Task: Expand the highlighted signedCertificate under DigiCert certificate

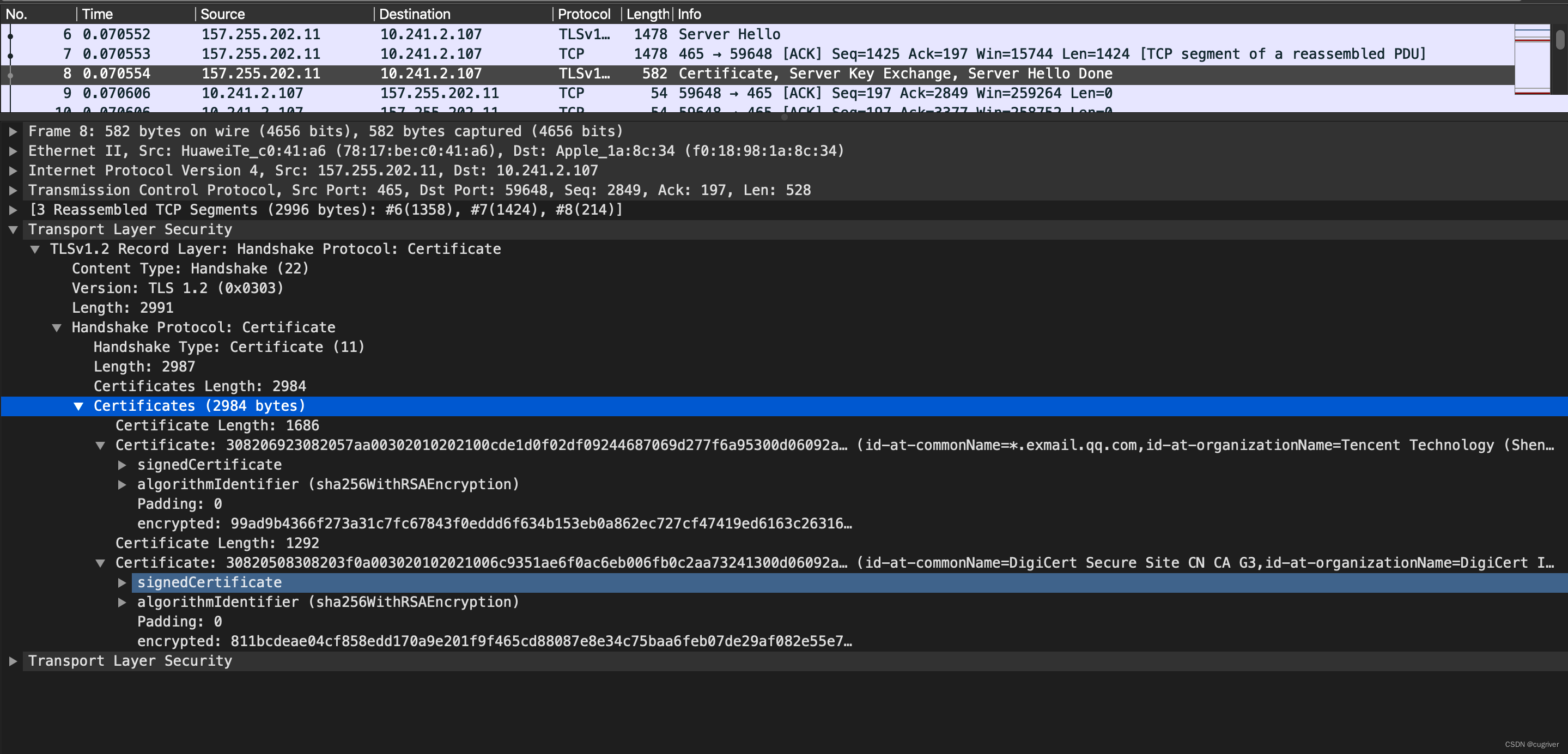Action: [x=123, y=582]
